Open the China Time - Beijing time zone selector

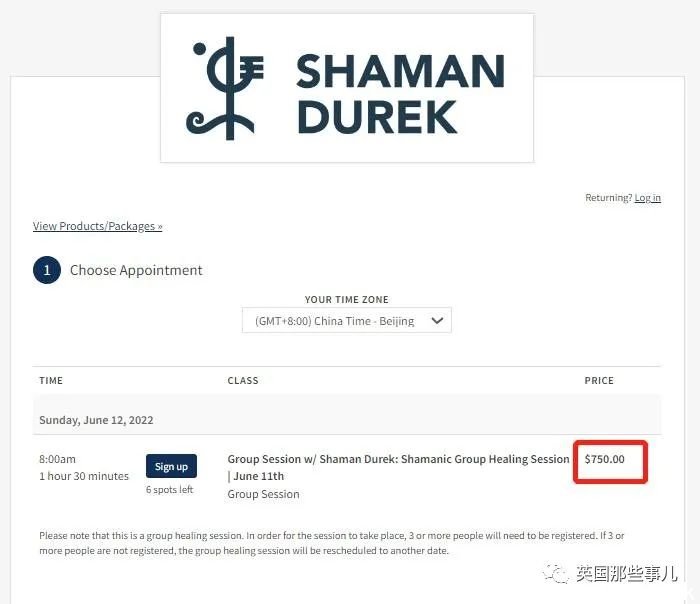tap(346, 320)
